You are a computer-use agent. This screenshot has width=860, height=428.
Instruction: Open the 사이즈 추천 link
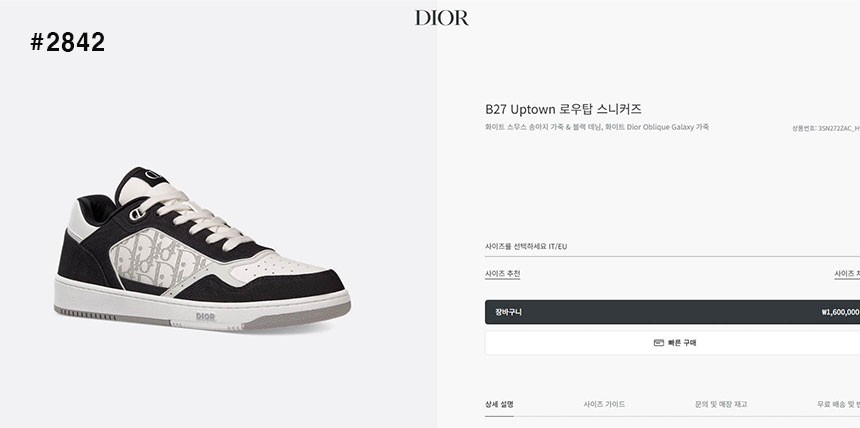(x=502, y=273)
